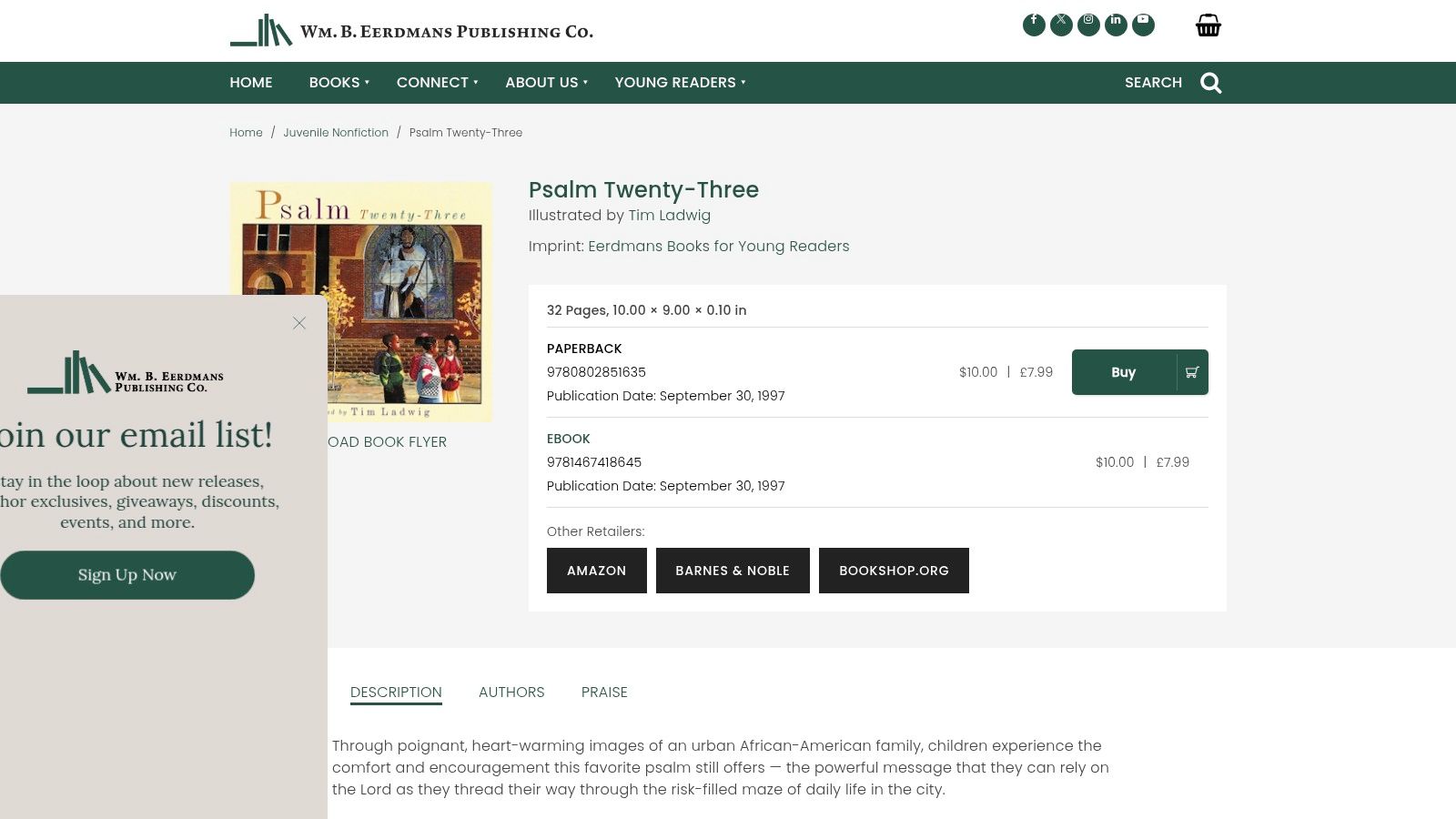1456x819 pixels.
Task: Click Home breadcrumb link
Action: pyautogui.click(x=246, y=133)
